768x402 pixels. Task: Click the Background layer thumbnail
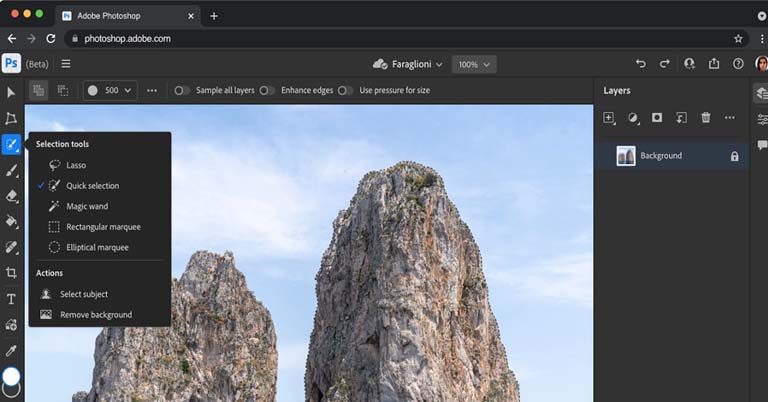tap(626, 156)
